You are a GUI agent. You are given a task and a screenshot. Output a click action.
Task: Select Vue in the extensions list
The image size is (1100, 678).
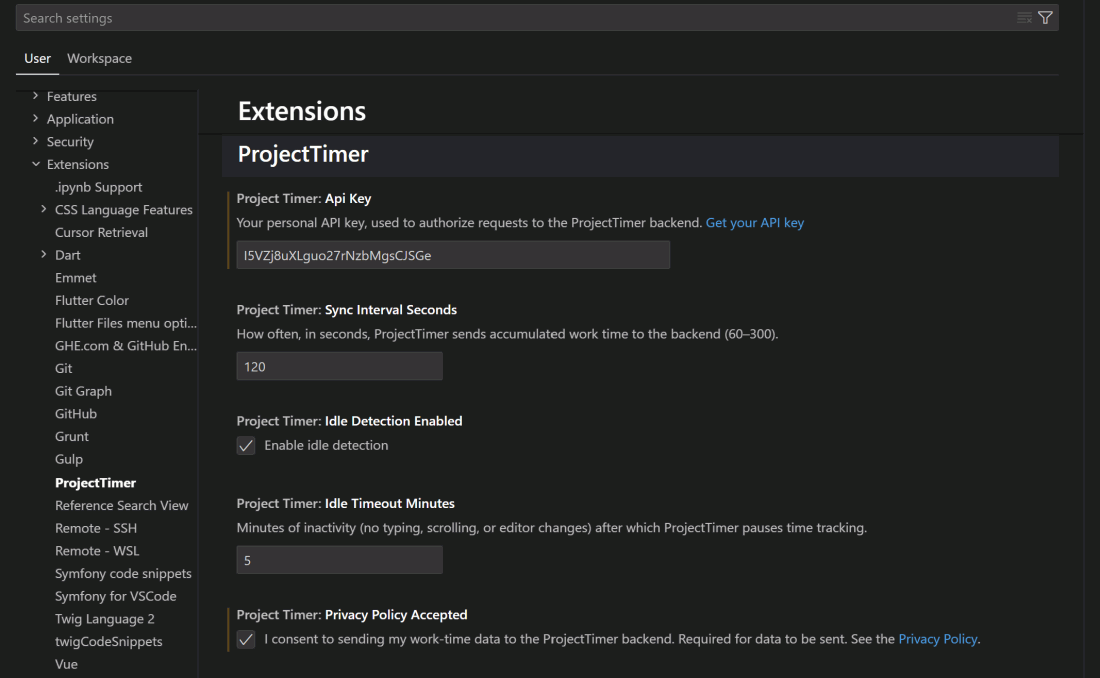tap(67, 664)
